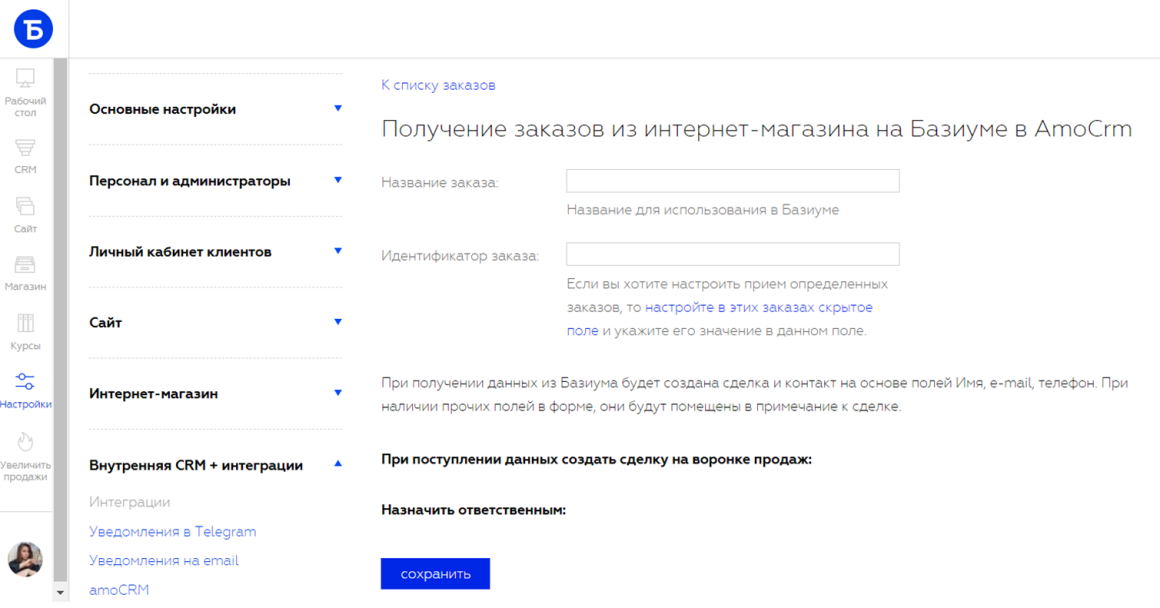Expand the Персонал и администраторы arrow

click(338, 180)
